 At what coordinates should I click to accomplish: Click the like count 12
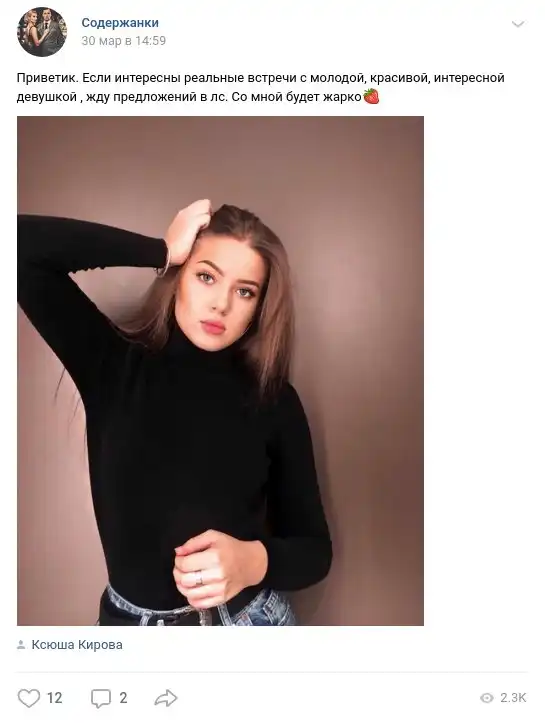tap(54, 698)
